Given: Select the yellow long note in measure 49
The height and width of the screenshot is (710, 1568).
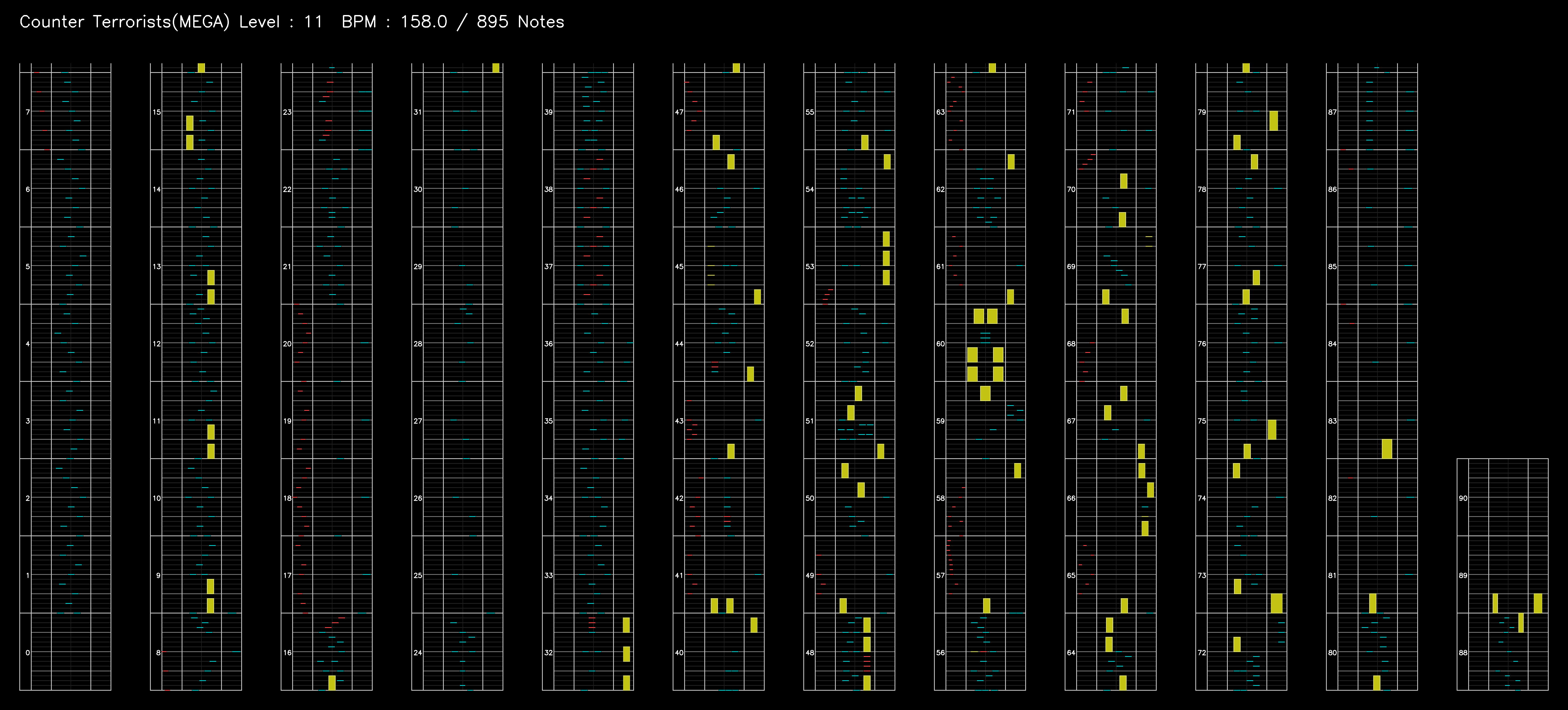Looking at the screenshot, I should (x=843, y=605).
